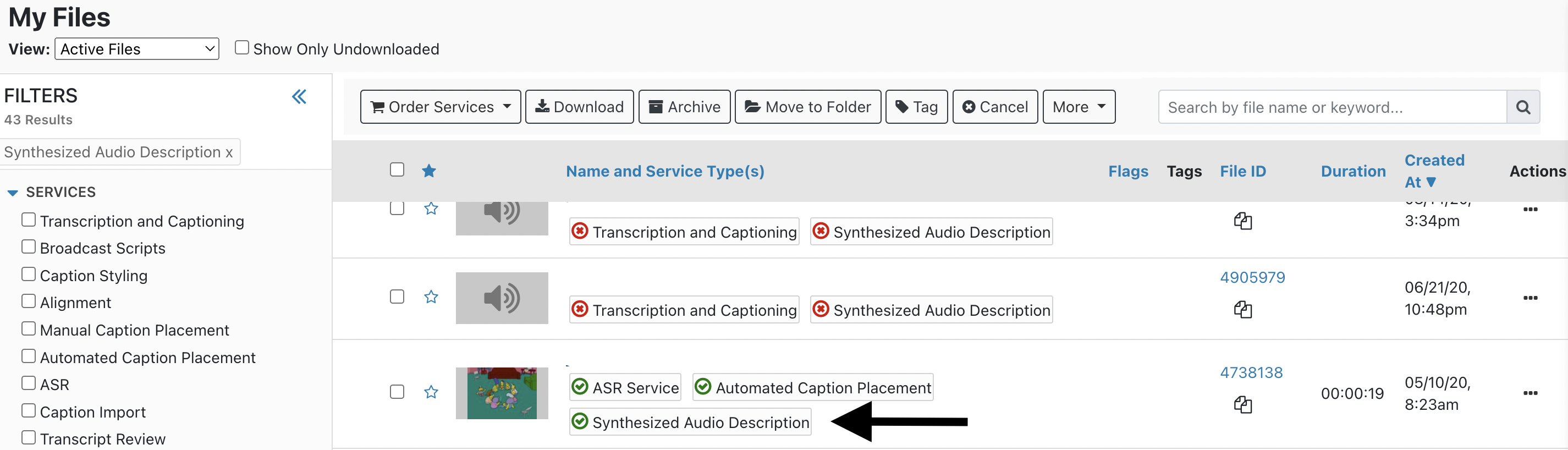
Task: Sort by Created At column
Action: (1434, 171)
